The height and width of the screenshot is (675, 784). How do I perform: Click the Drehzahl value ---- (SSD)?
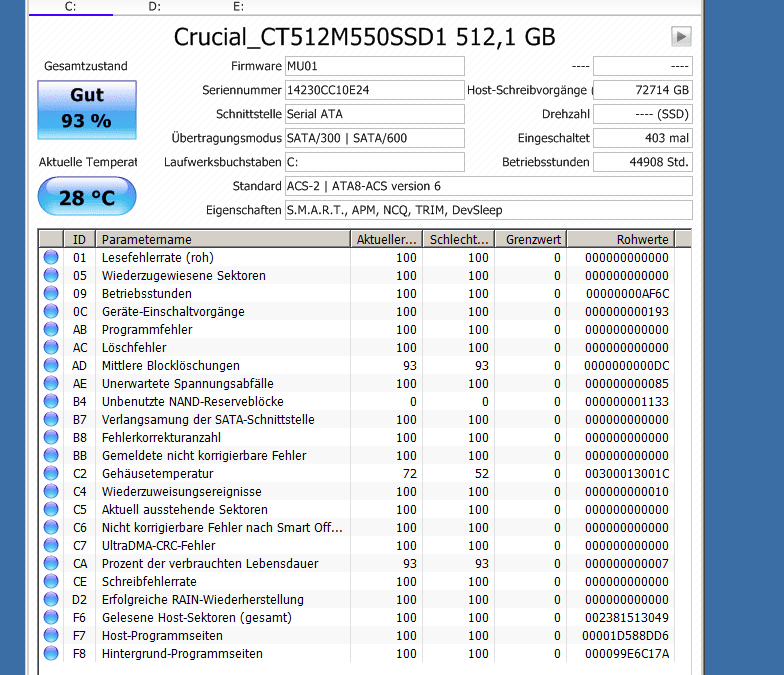click(642, 114)
